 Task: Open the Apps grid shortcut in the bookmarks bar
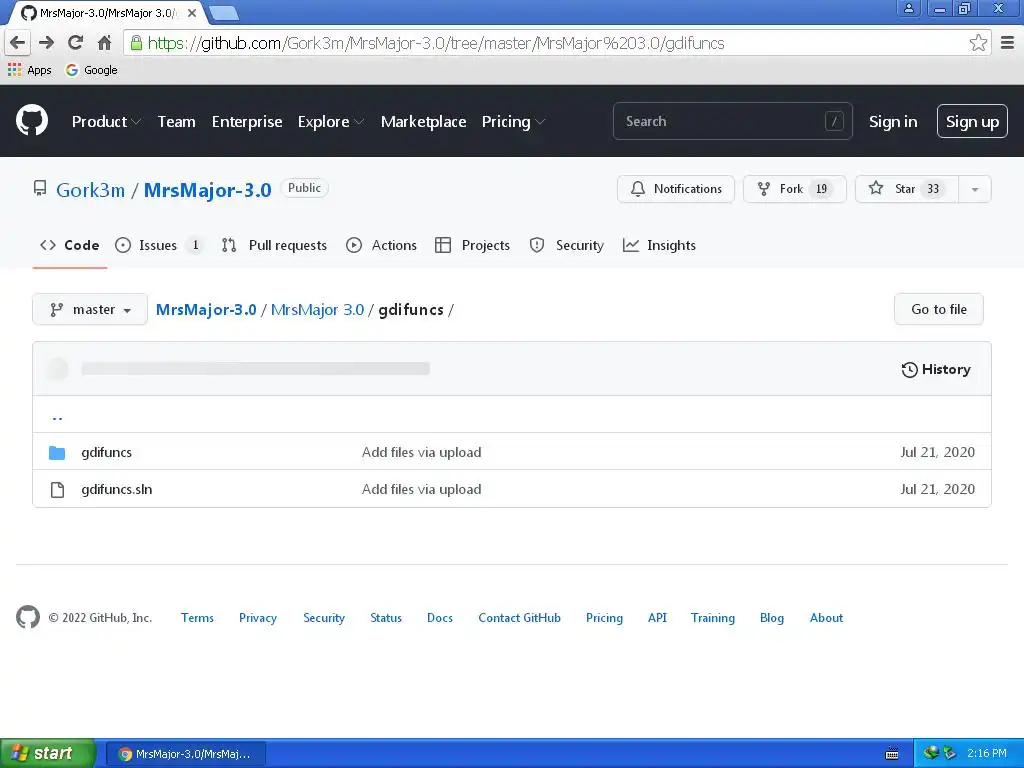pos(29,70)
